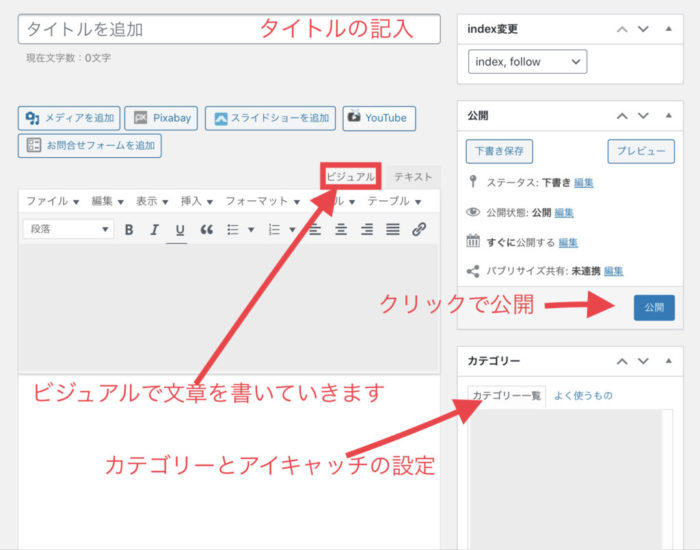This screenshot has height=550, width=700.
Task: Open the フォーマット menu
Action: pyautogui.click(x=262, y=201)
